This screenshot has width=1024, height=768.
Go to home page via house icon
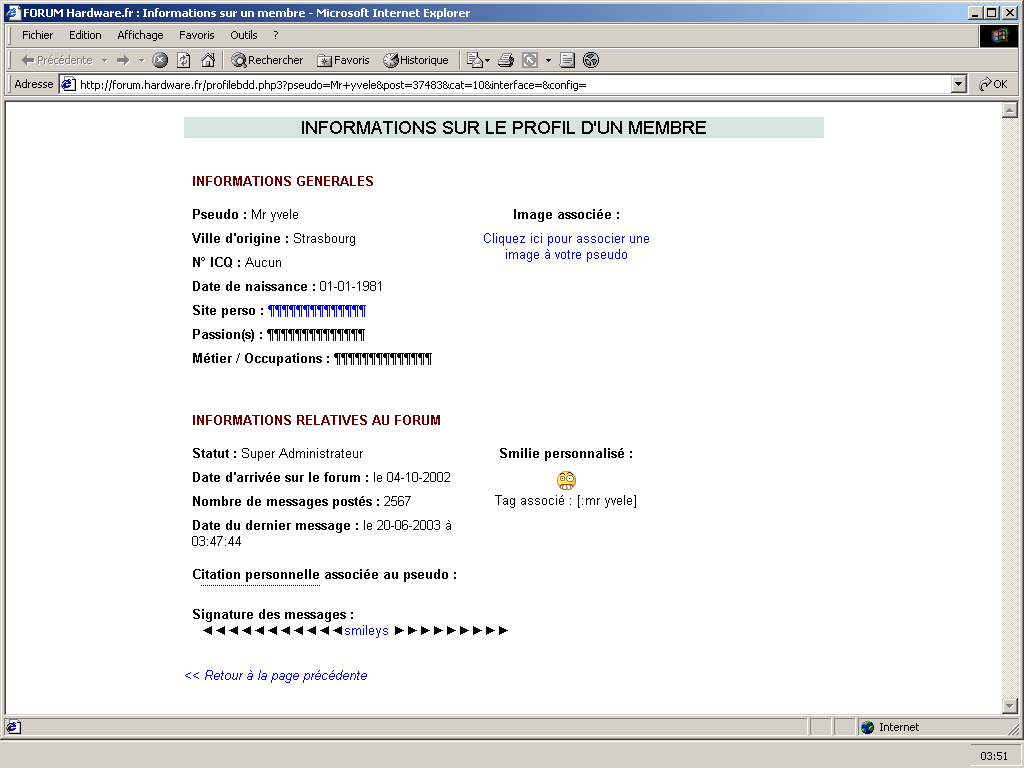(x=208, y=60)
